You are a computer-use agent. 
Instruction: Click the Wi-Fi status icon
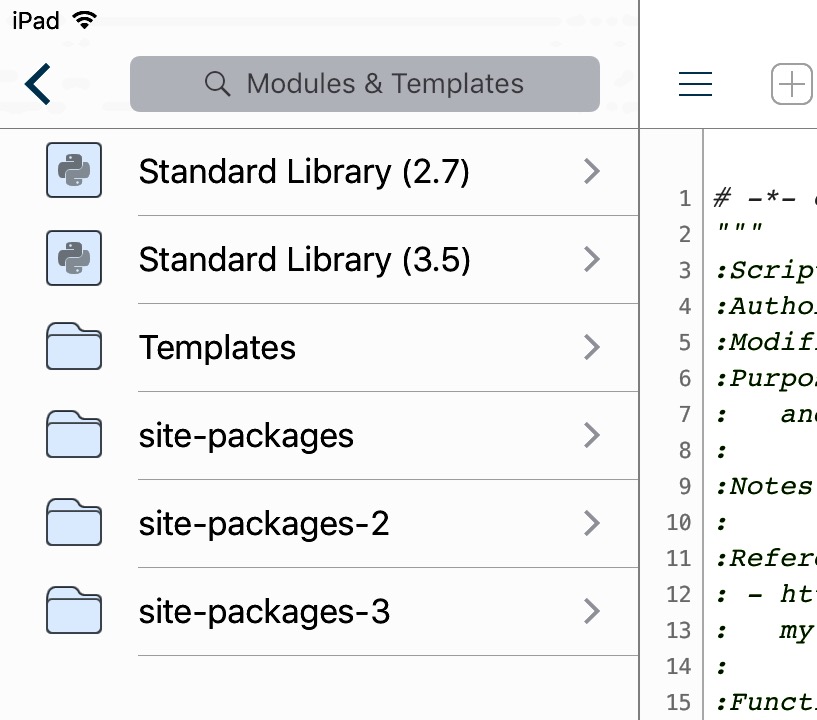(85, 20)
